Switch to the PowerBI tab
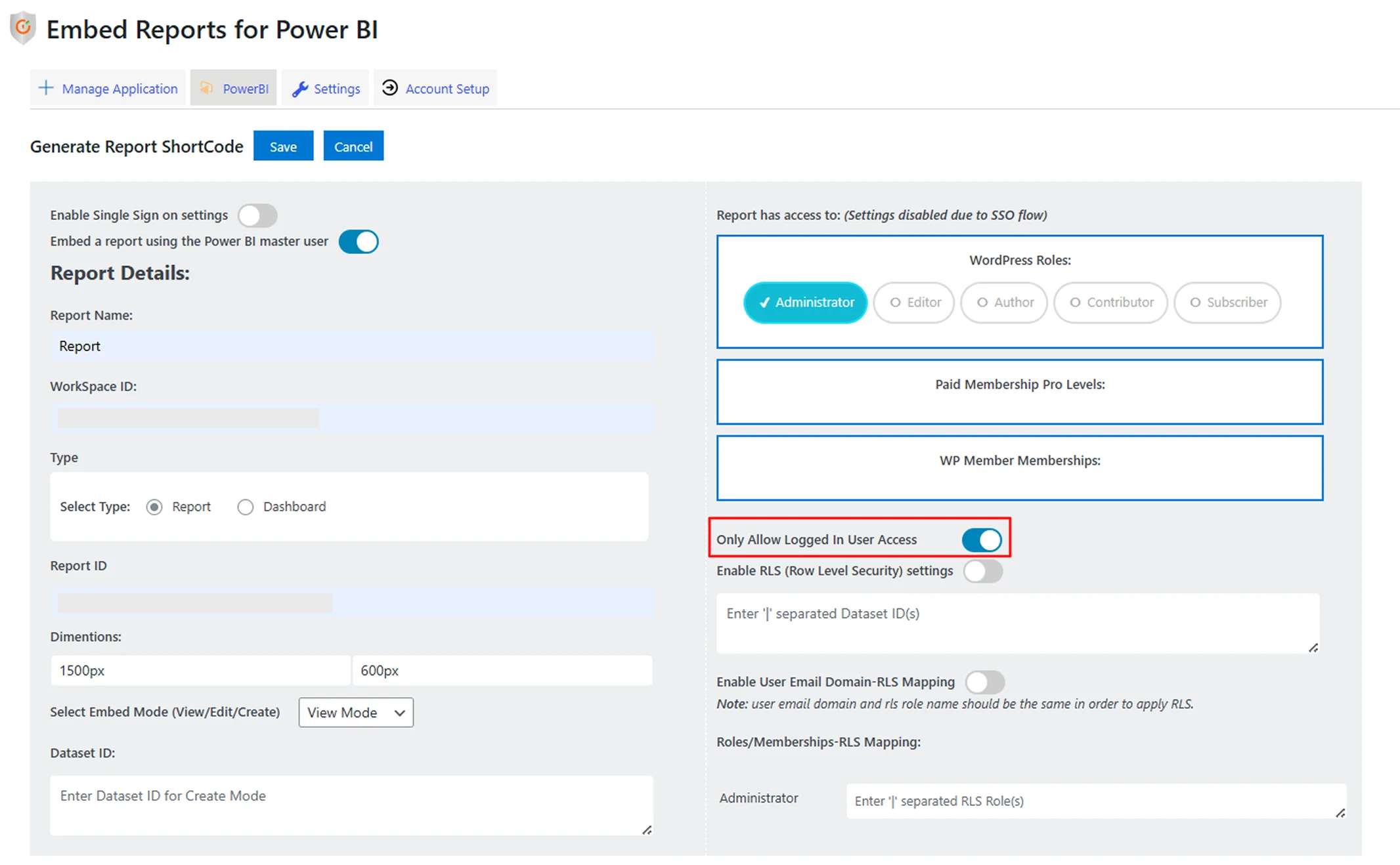This screenshot has width=1400, height=865. [x=233, y=88]
